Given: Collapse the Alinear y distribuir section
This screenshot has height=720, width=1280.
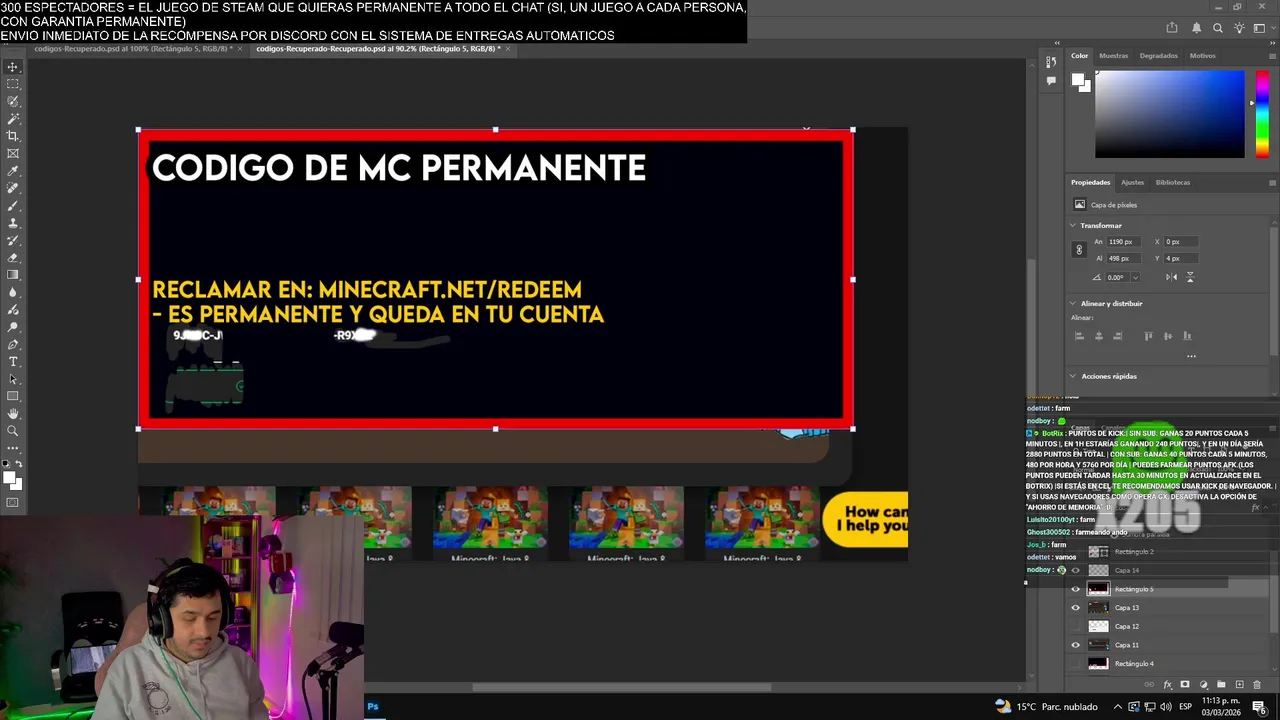Looking at the screenshot, I should [x=1073, y=304].
